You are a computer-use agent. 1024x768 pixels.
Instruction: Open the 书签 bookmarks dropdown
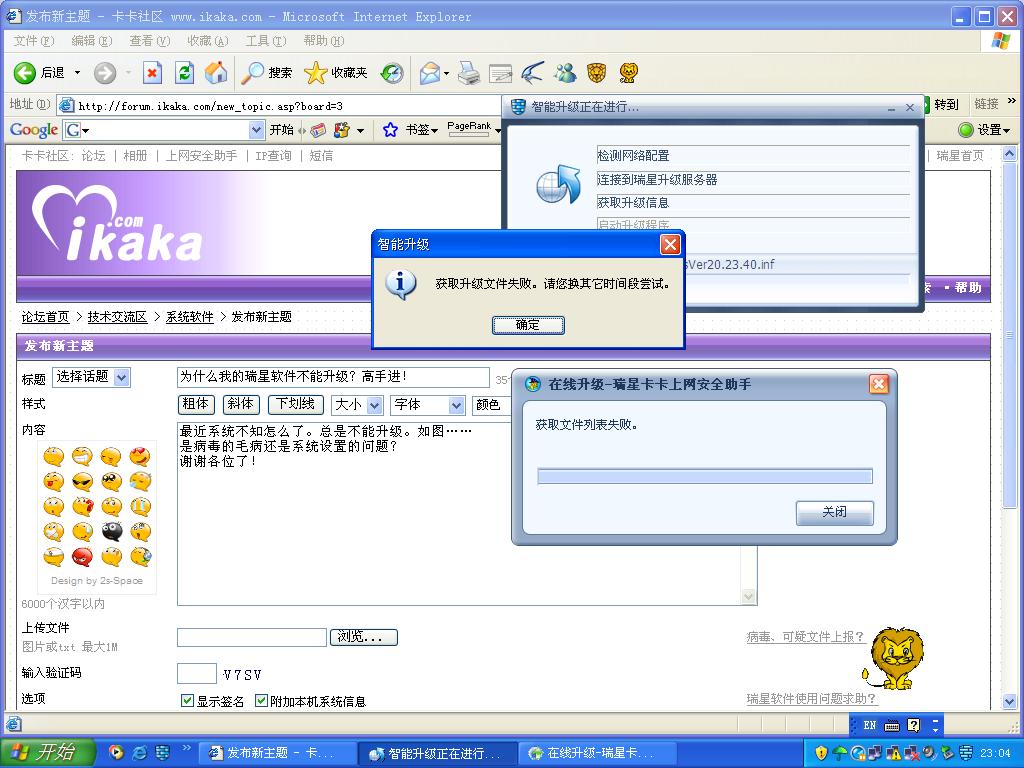(x=421, y=130)
